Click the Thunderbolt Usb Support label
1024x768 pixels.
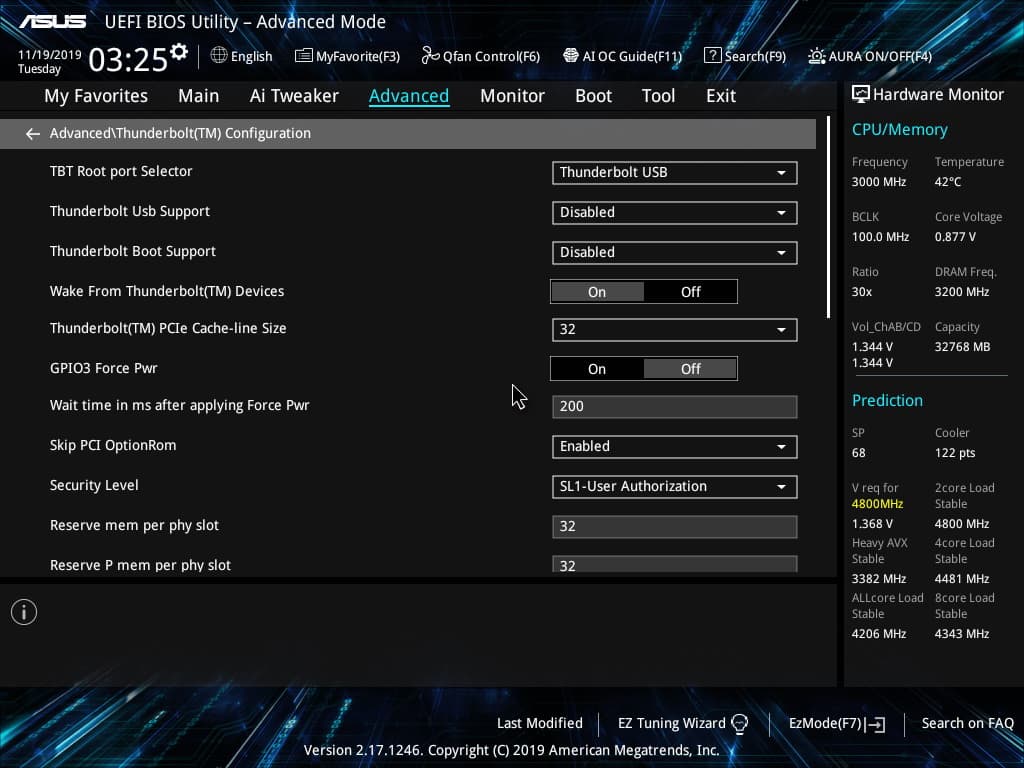pos(130,211)
